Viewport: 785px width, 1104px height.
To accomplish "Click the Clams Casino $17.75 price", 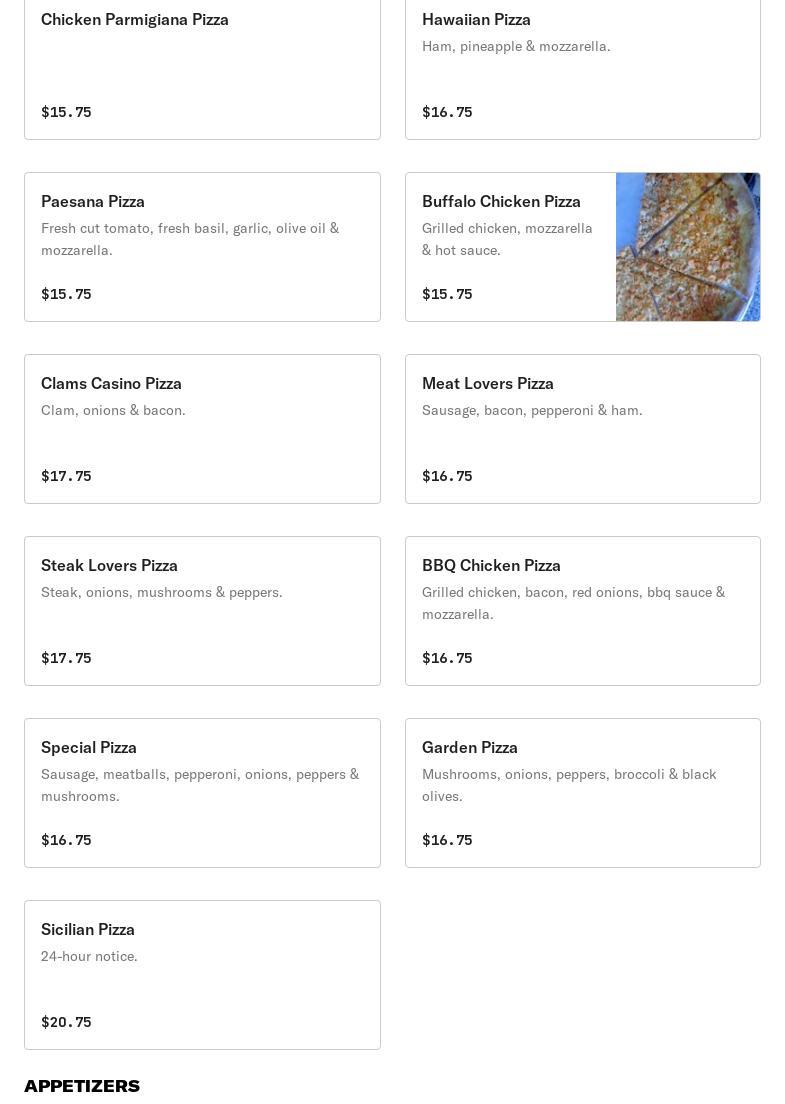I will (66, 476).
